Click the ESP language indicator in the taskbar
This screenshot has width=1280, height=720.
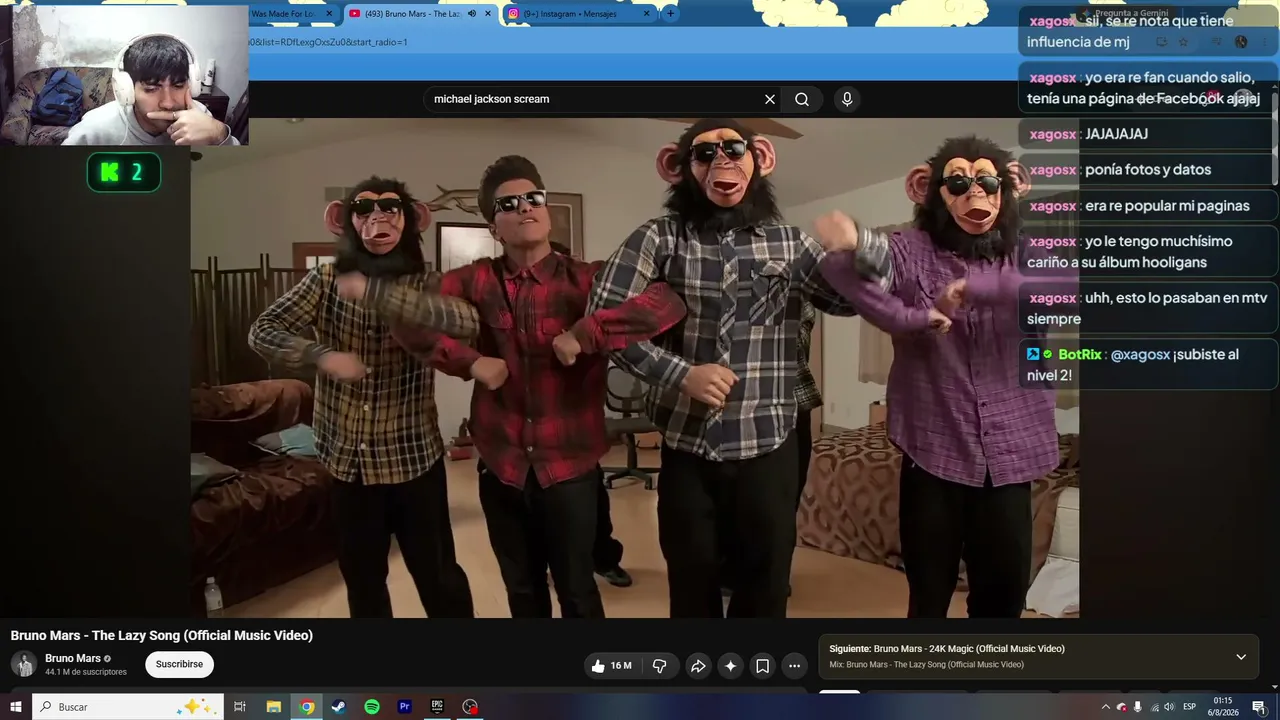pyautogui.click(x=1190, y=707)
